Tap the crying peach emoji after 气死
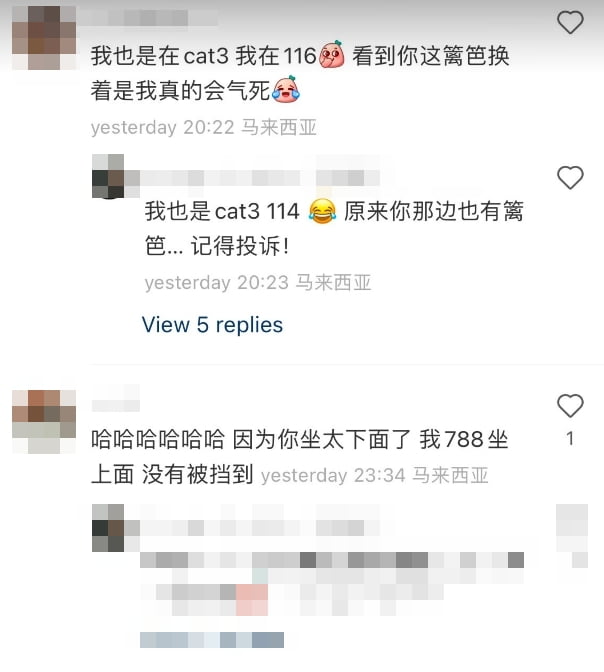The width and height of the screenshot is (604, 672). 286,90
